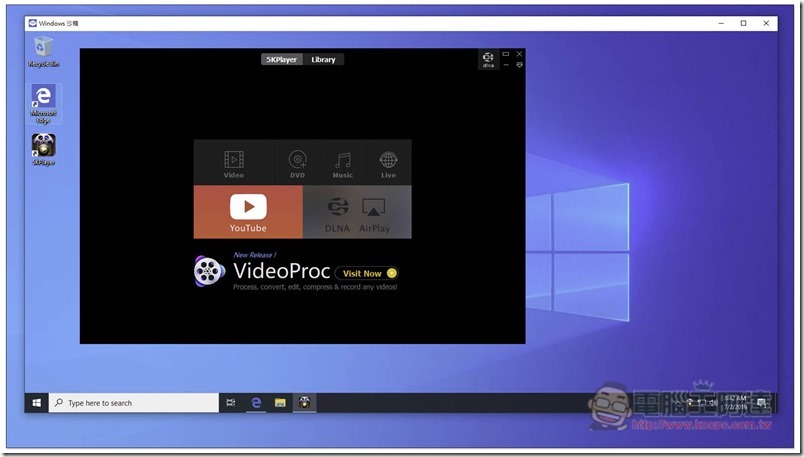Switch to the Library tab
This screenshot has height=457, width=804.
[323, 59]
